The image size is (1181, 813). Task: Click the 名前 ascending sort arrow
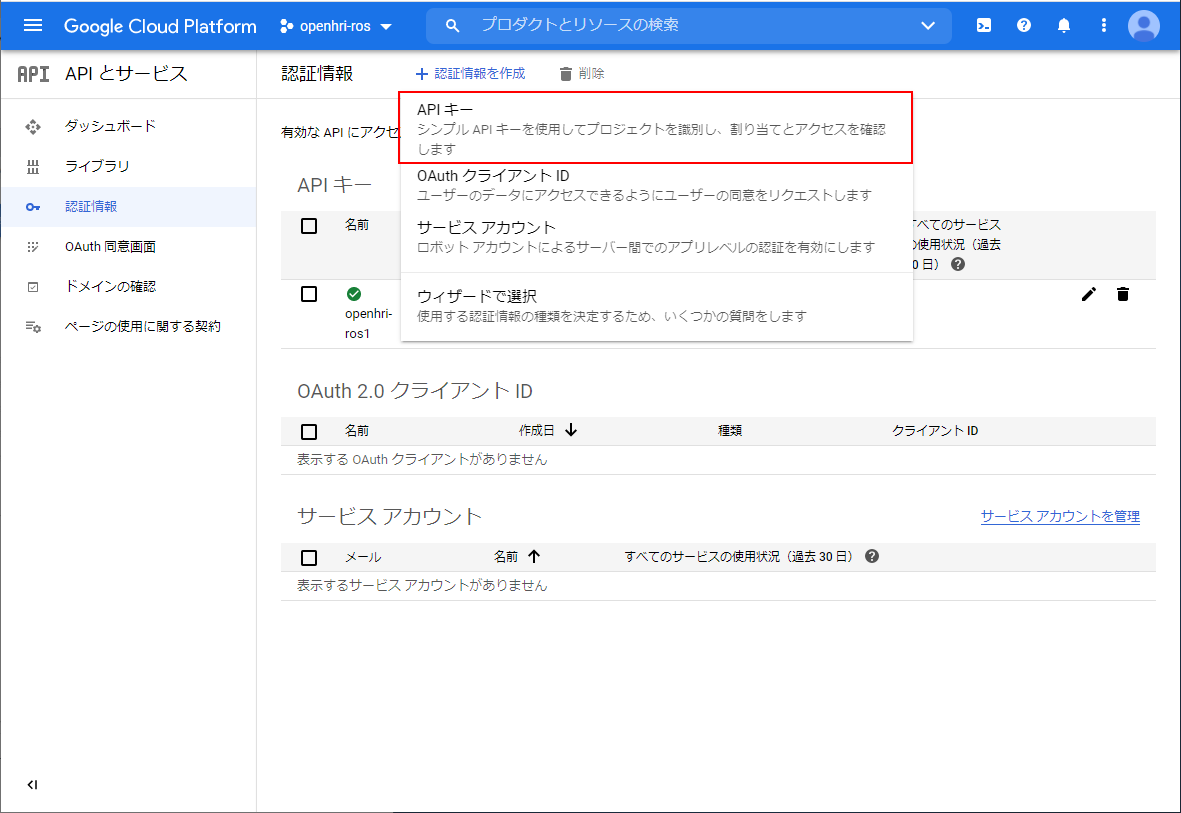click(534, 557)
